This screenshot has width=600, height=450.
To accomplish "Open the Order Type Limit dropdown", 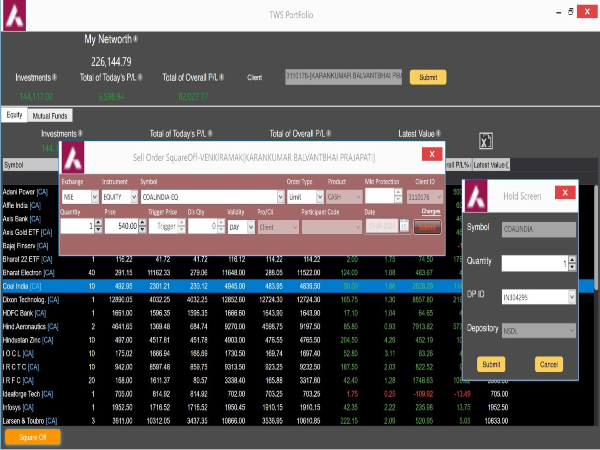I will tap(320, 197).
